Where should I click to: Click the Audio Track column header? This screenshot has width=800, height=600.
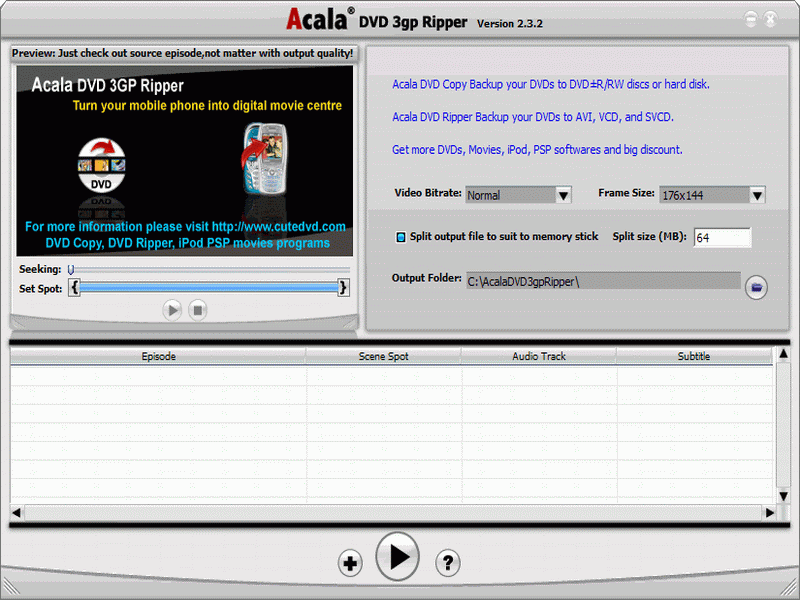coord(539,356)
